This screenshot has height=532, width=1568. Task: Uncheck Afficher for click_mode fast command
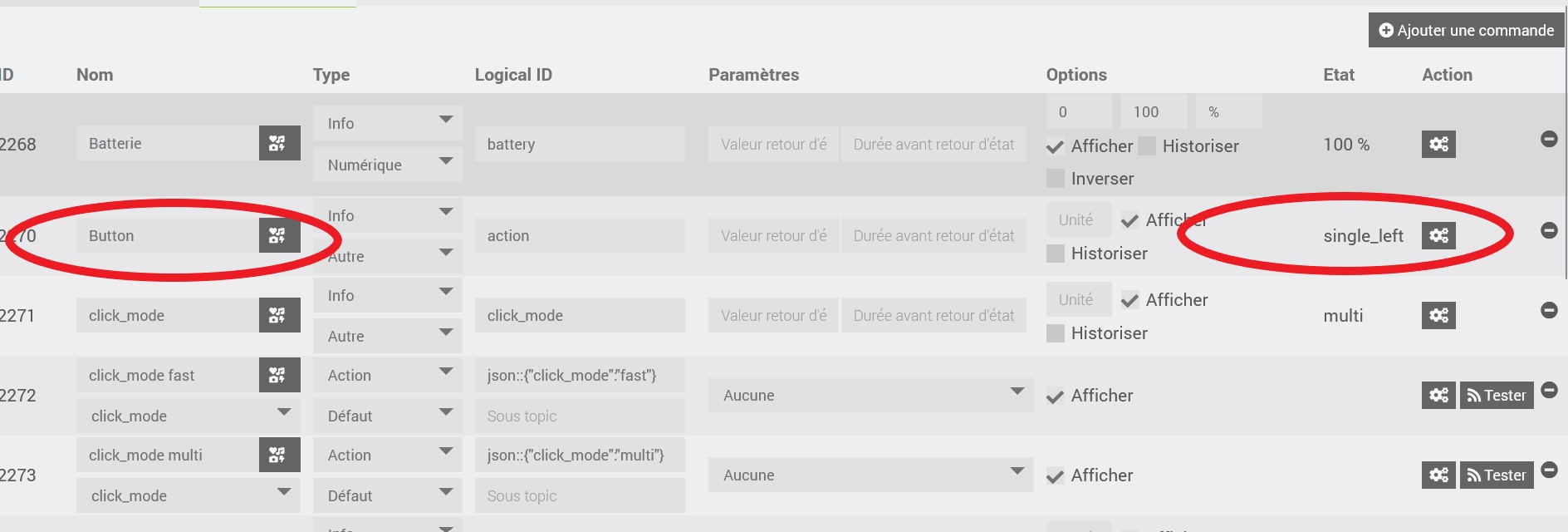1056,397
